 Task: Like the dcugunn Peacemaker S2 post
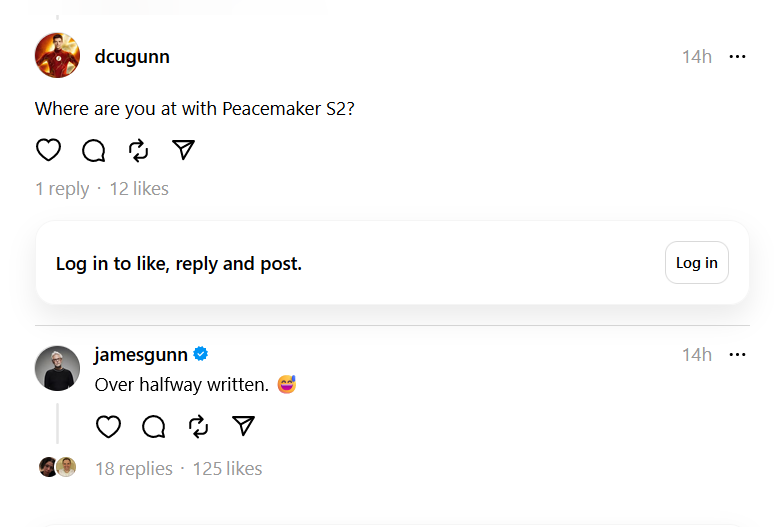point(48,150)
